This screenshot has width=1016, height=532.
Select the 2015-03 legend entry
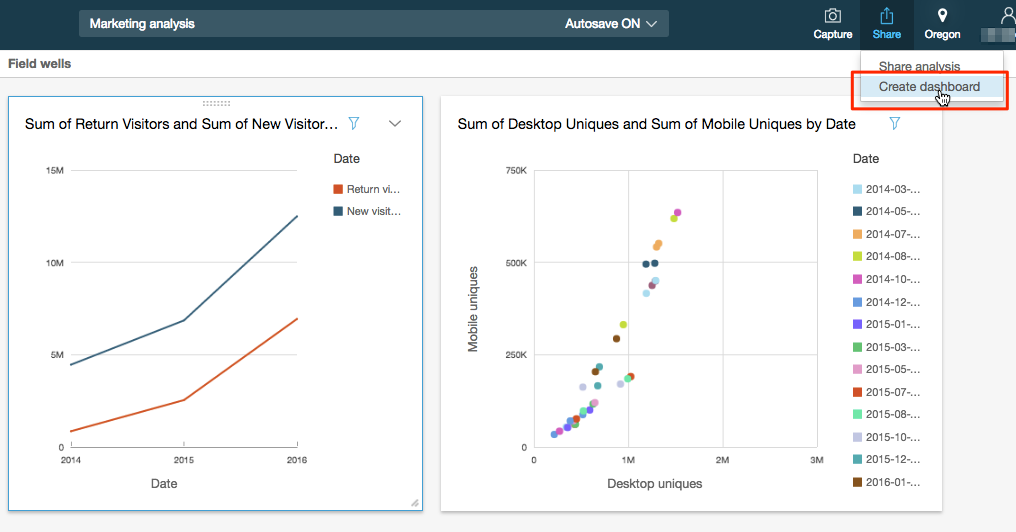tap(886, 347)
